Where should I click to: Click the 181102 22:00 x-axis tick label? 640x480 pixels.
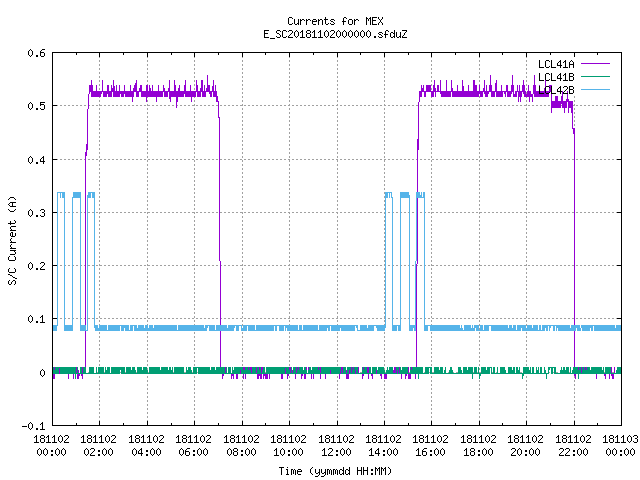coord(573,446)
